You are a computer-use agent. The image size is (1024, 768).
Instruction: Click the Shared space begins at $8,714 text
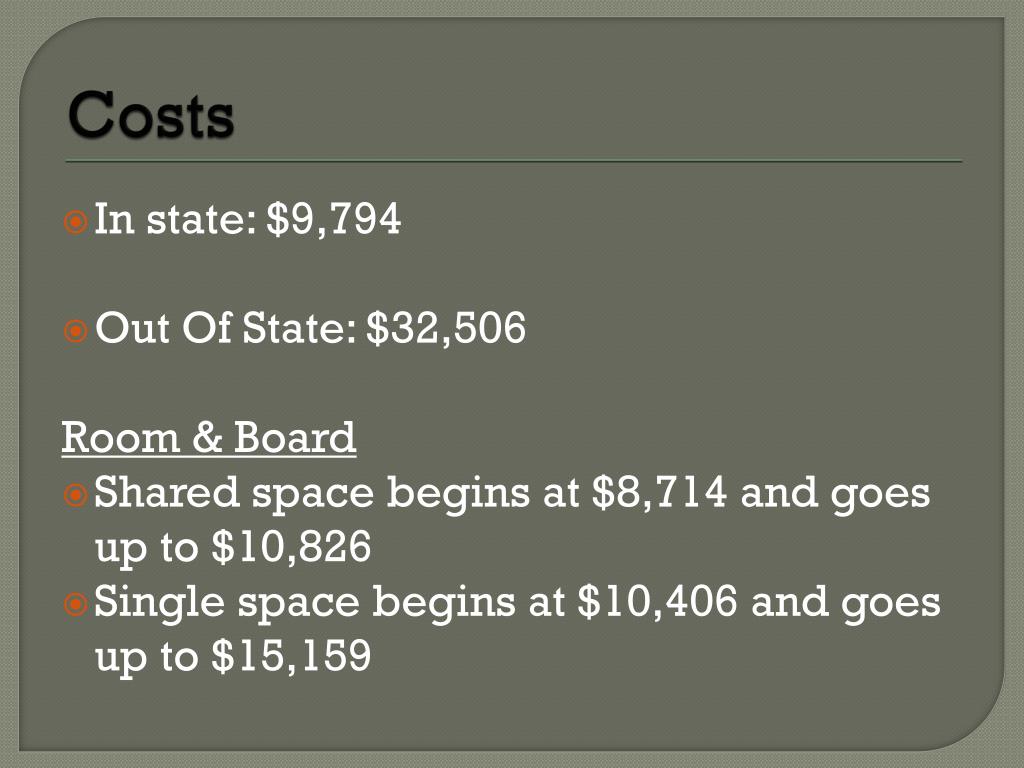click(x=410, y=494)
